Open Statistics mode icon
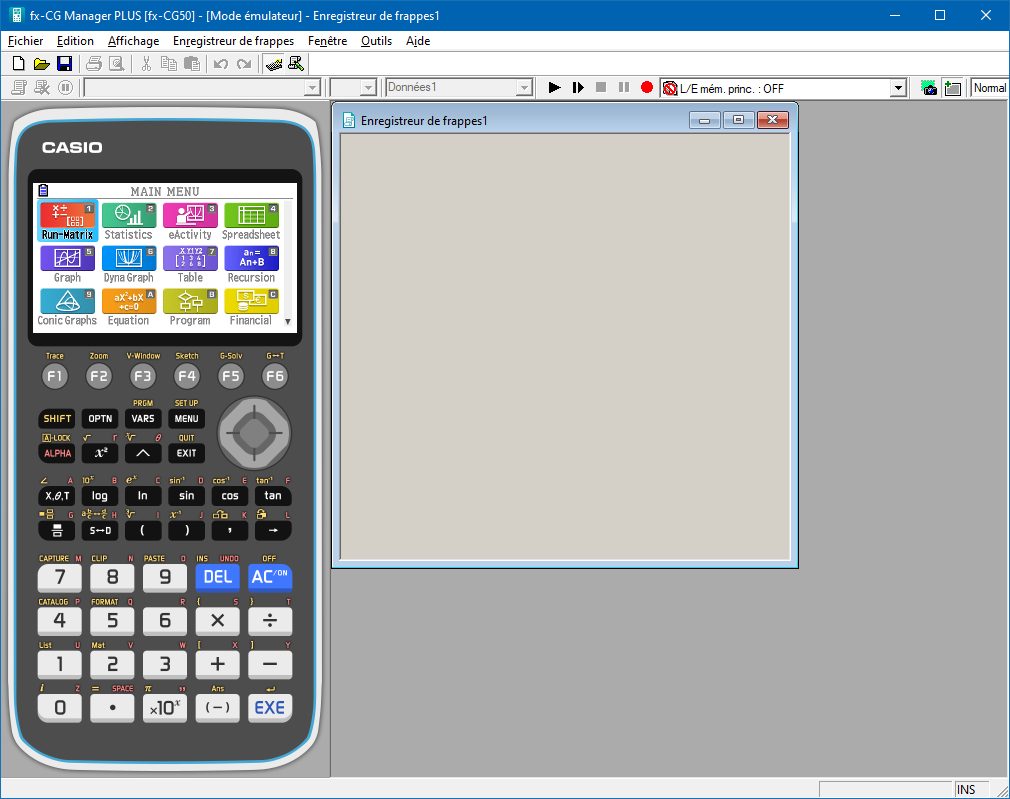The height and width of the screenshot is (799, 1010). coord(128,221)
